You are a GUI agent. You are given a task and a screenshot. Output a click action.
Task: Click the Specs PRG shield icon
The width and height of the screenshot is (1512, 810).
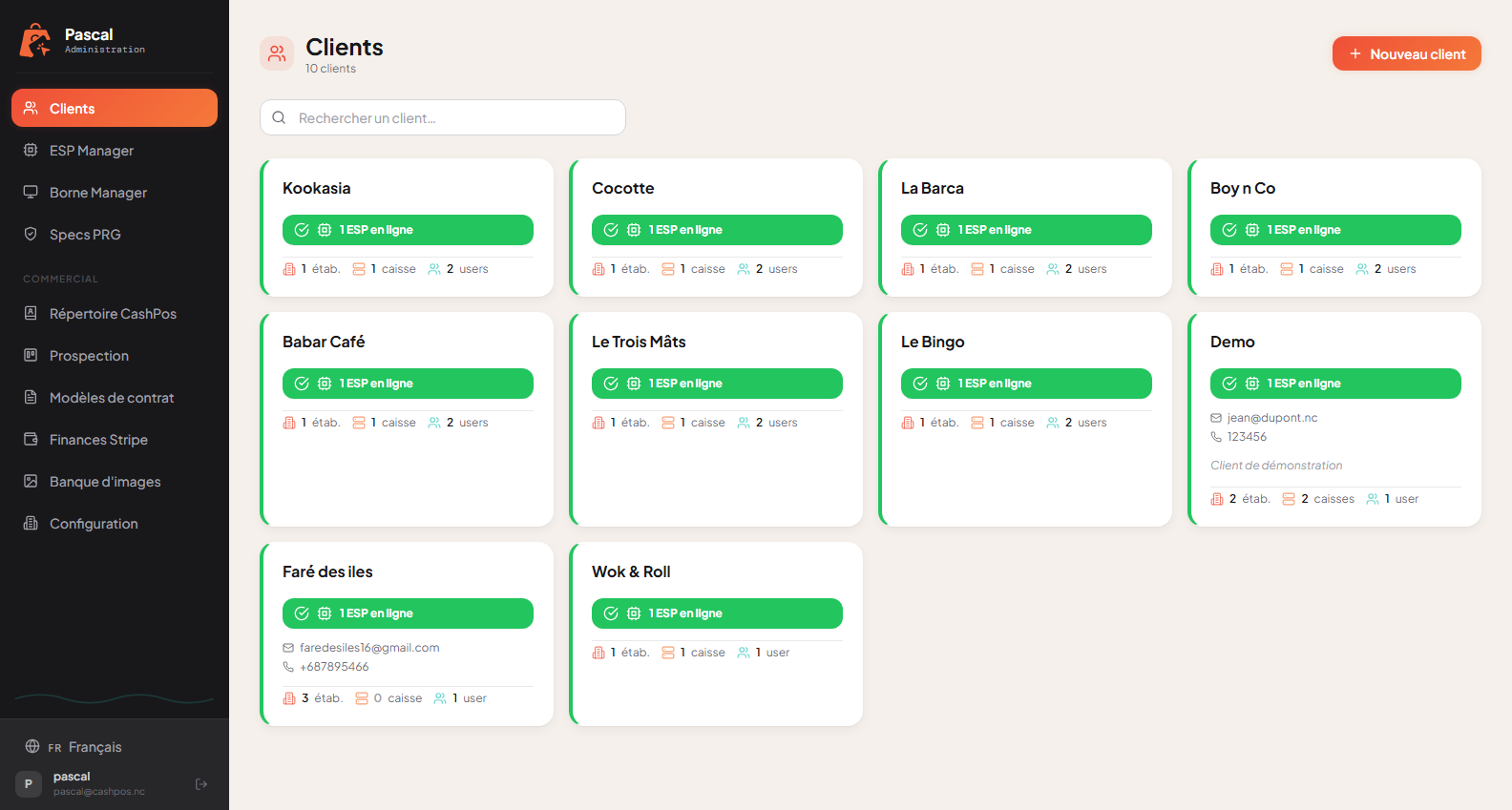point(31,234)
